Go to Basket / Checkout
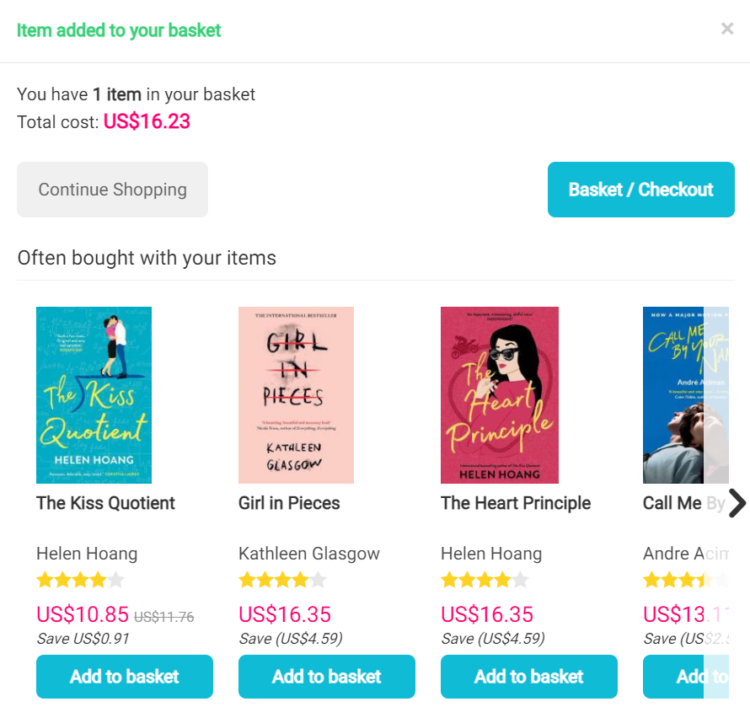The width and height of the screenshot is (750, 723). pyautogui.click(x=640, y=190)
